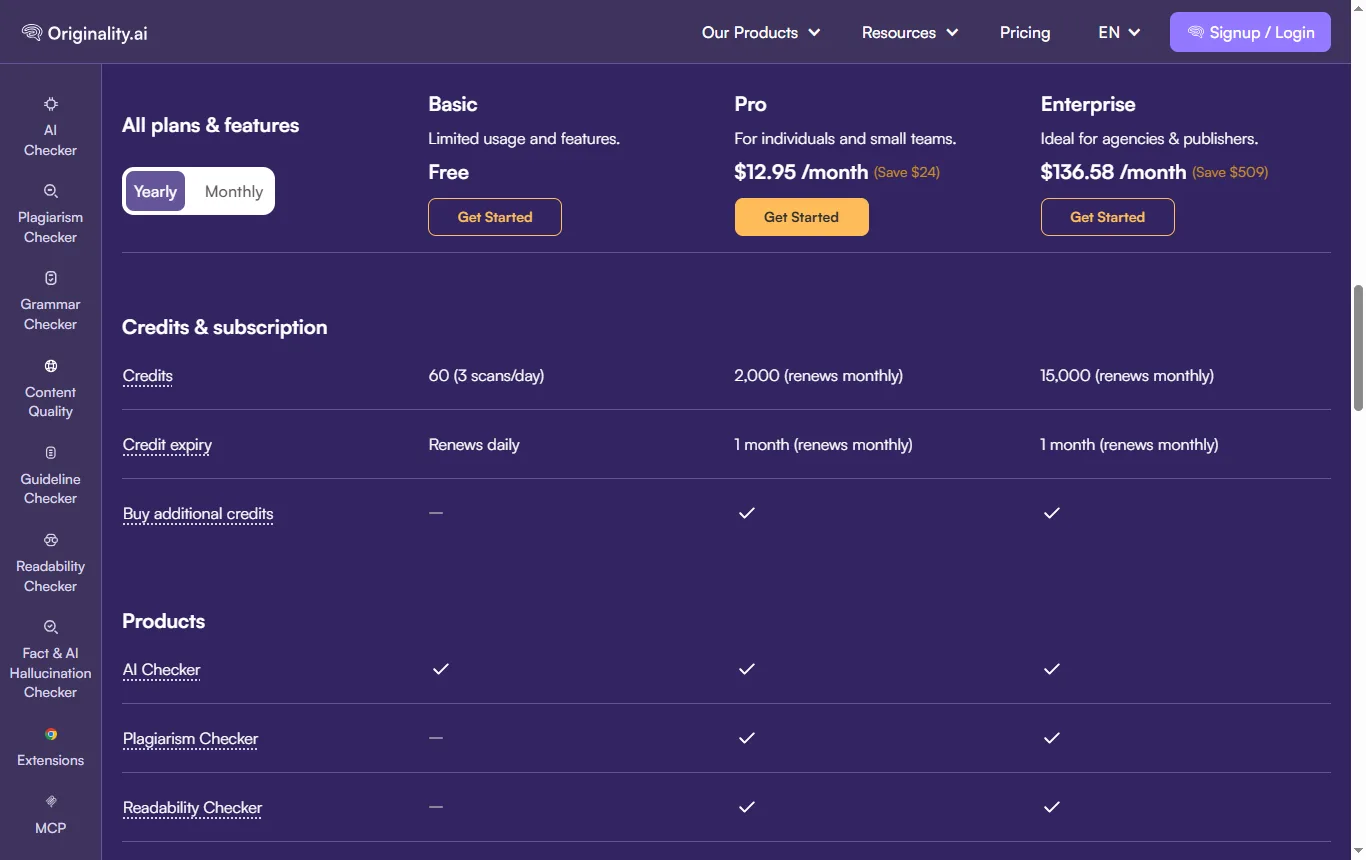Screen dimensions: 1366x860
Task: Go to the Pricing page
Action: click(1025, 32)
